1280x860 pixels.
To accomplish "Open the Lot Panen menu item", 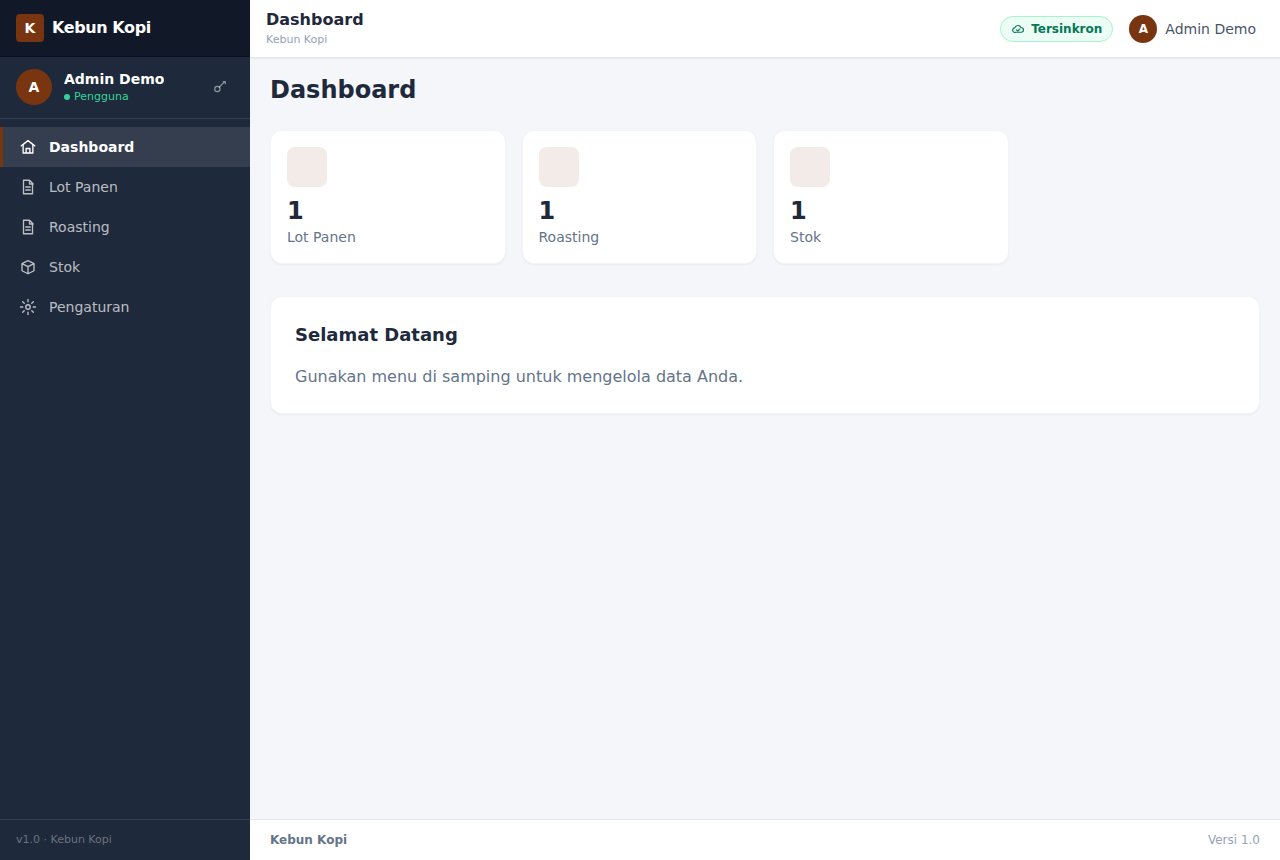I will pos(125,187).
